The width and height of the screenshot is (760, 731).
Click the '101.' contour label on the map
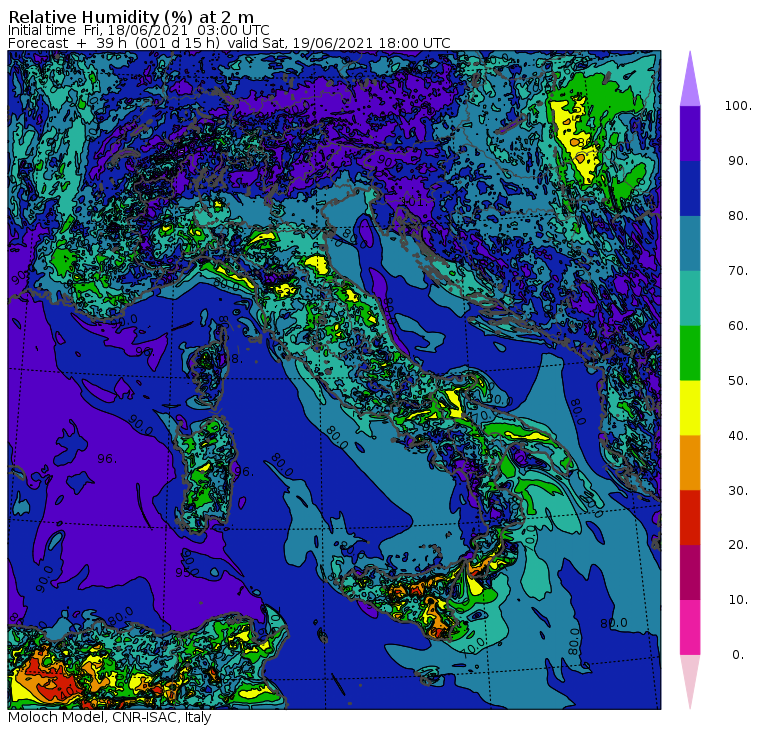[x=412, y=201]
